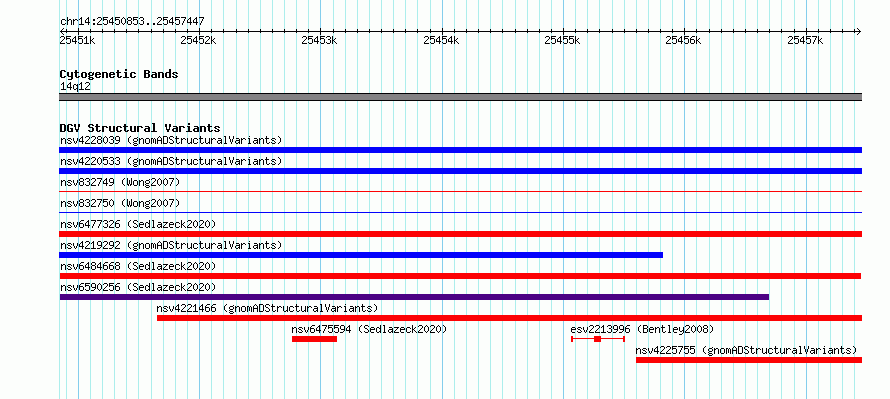Click the 25456k ruler tick label
890x399 pixels.
[x=684, y=40]
